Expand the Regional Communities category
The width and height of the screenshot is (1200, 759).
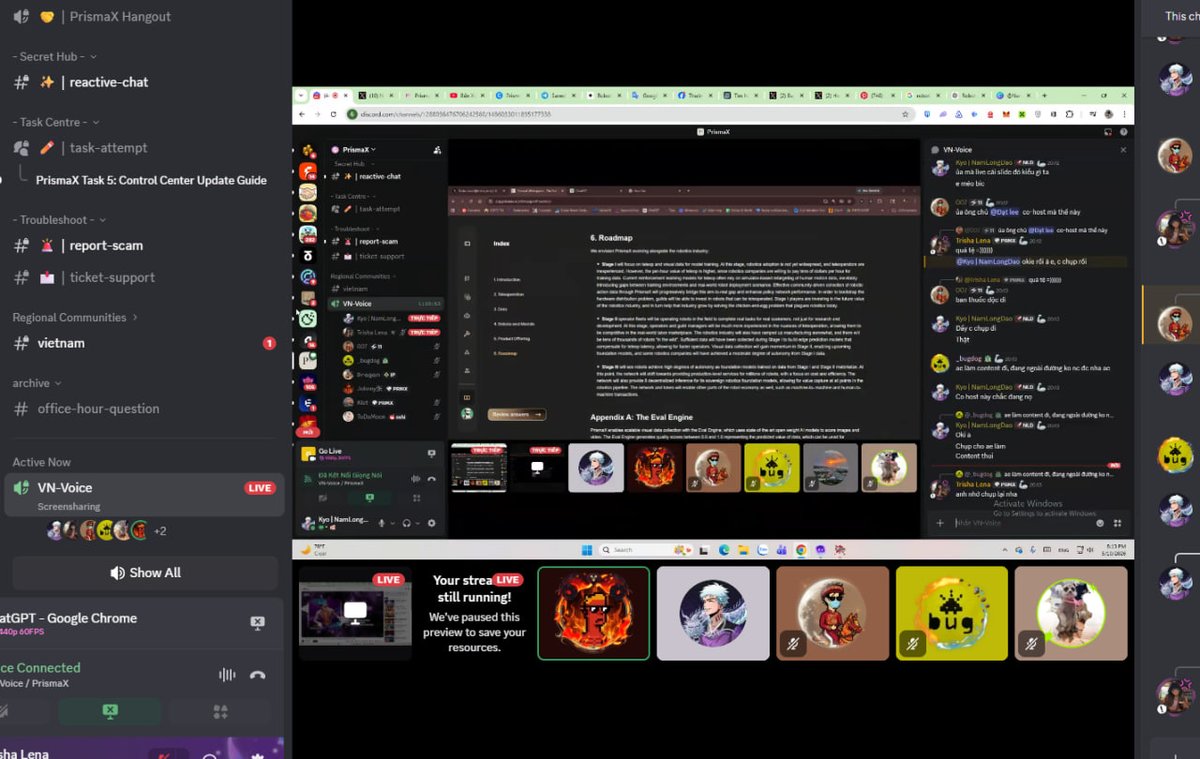pyautogui.click(x=75, y=318)
